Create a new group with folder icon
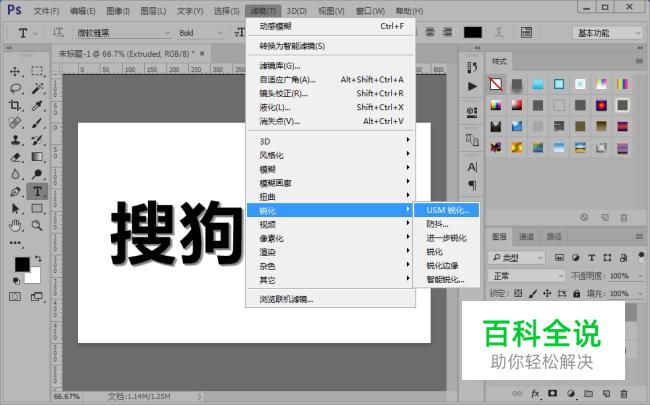The height and width of the screenshot is (405, 650). click(x=588, y=394)
